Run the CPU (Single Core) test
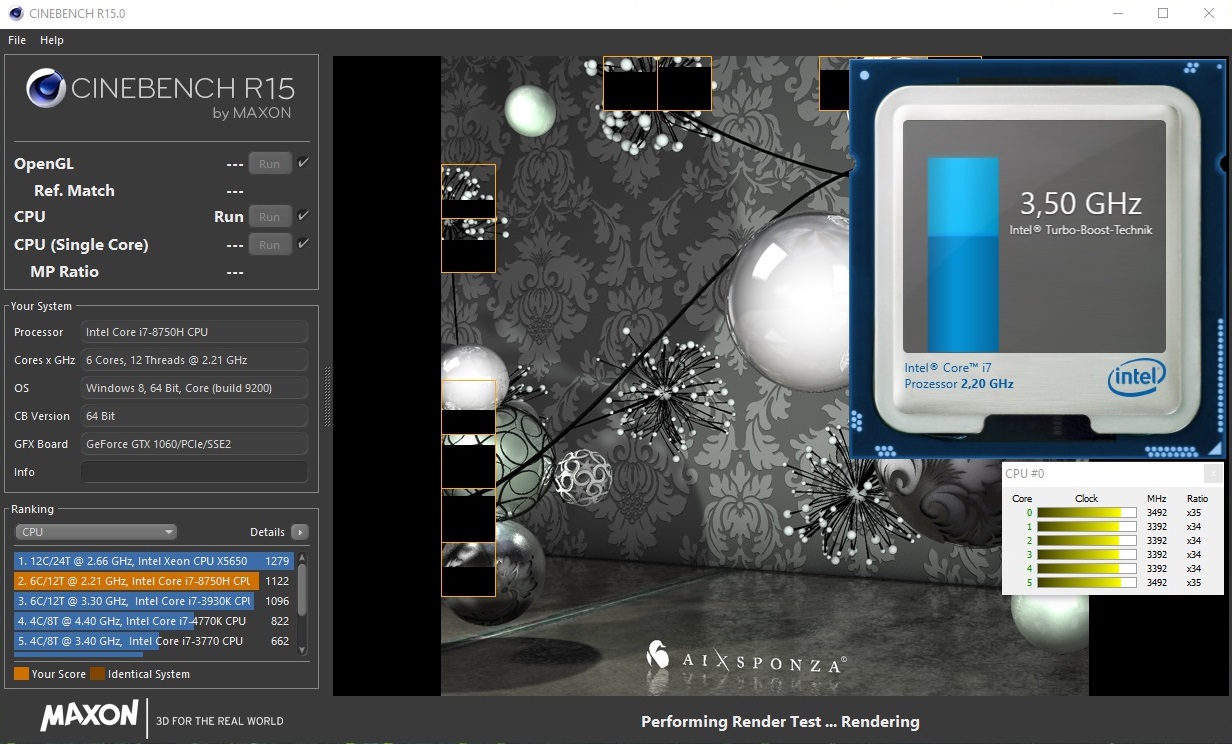The image size is (1232, 744). [270, 244]
